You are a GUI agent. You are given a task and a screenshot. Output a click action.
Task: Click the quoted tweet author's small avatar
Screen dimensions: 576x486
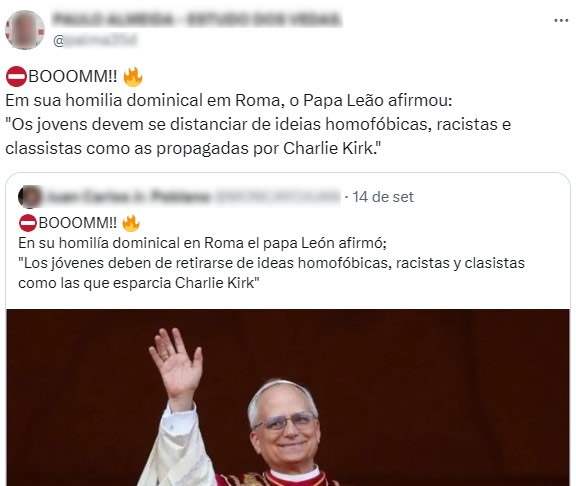point(29,197)
